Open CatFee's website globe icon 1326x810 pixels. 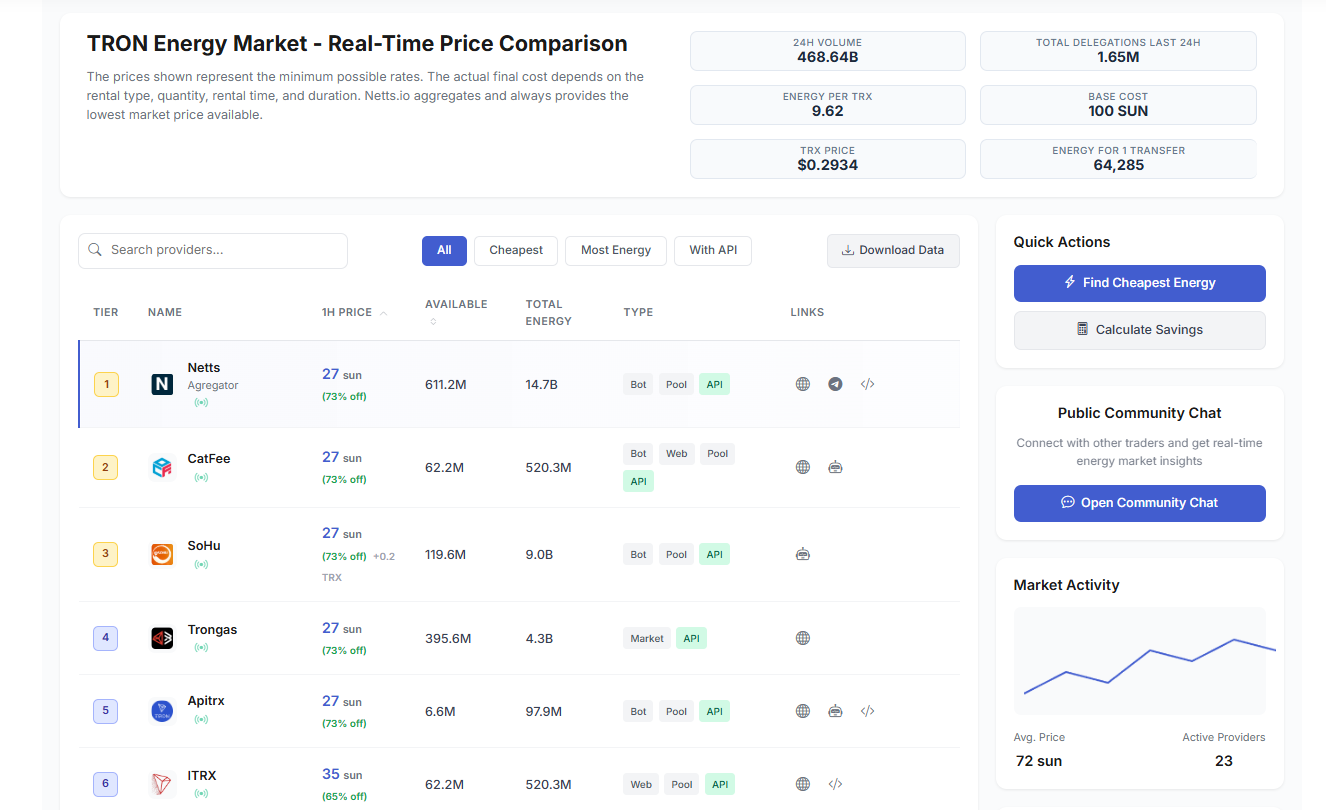(802, 467)
